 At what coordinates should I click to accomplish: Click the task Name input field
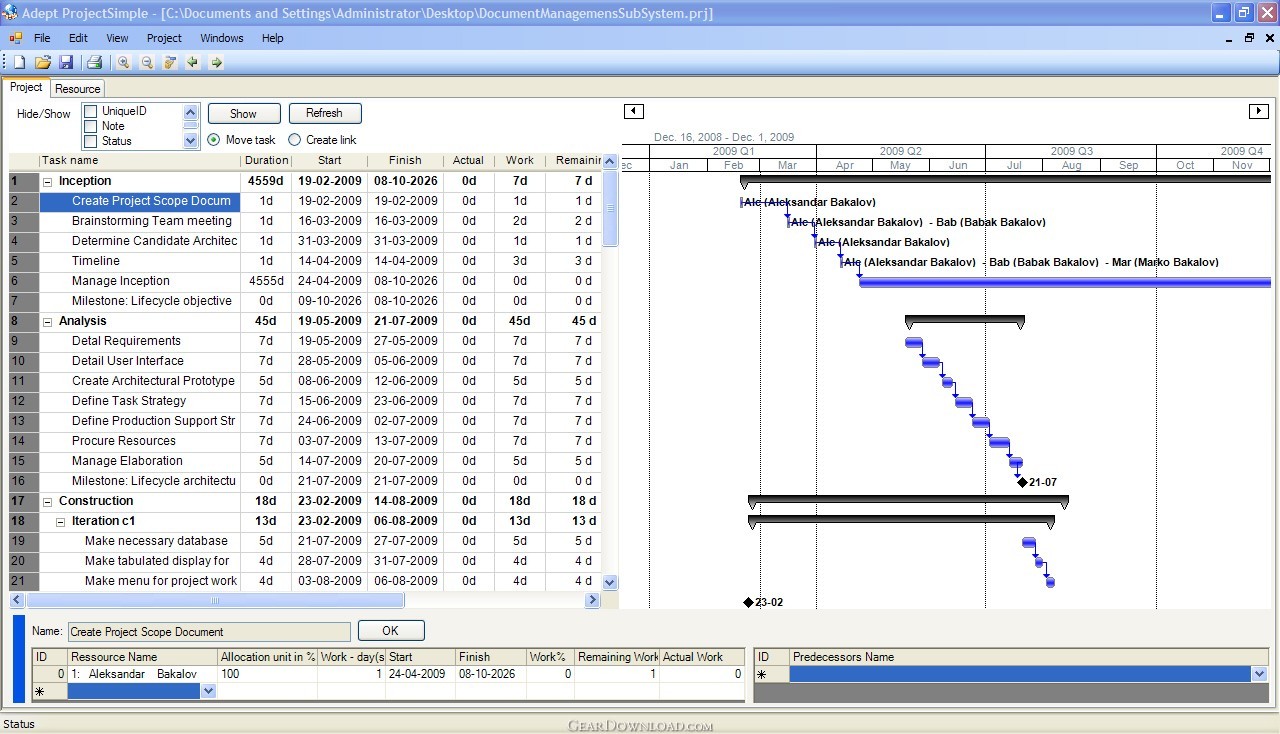tap(209, 632)
